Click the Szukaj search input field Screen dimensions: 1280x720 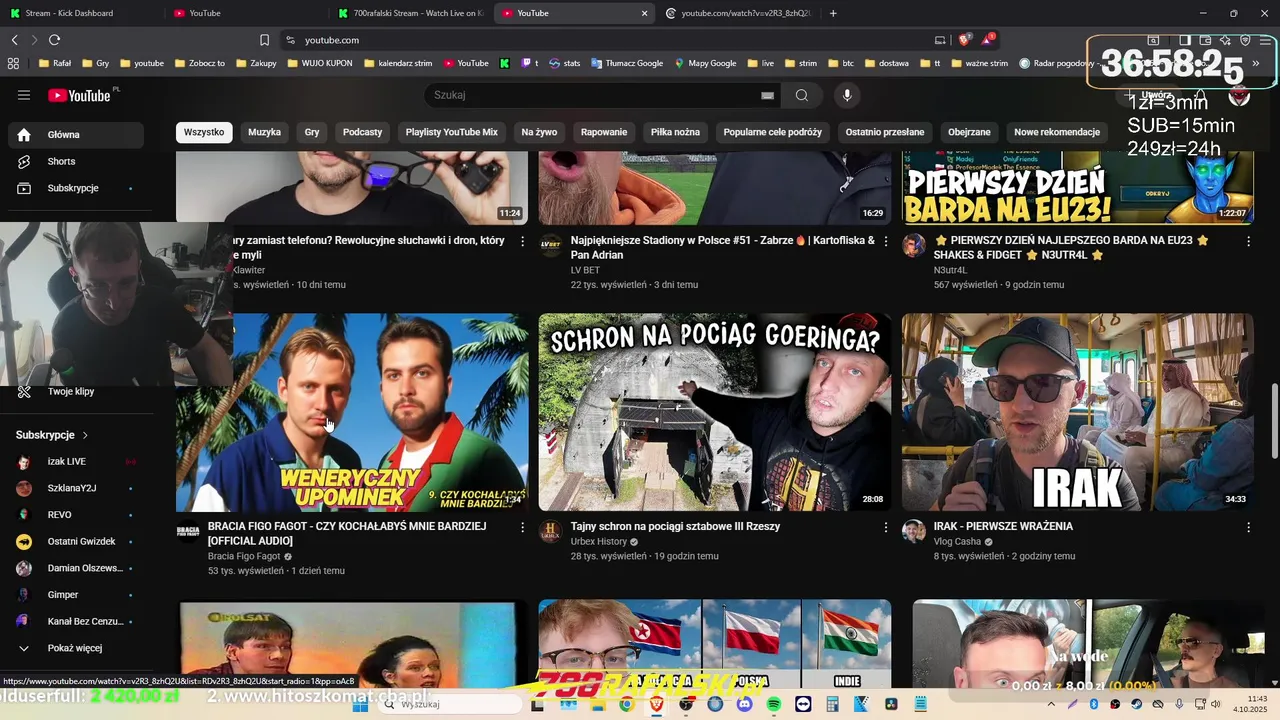[590, 95]
